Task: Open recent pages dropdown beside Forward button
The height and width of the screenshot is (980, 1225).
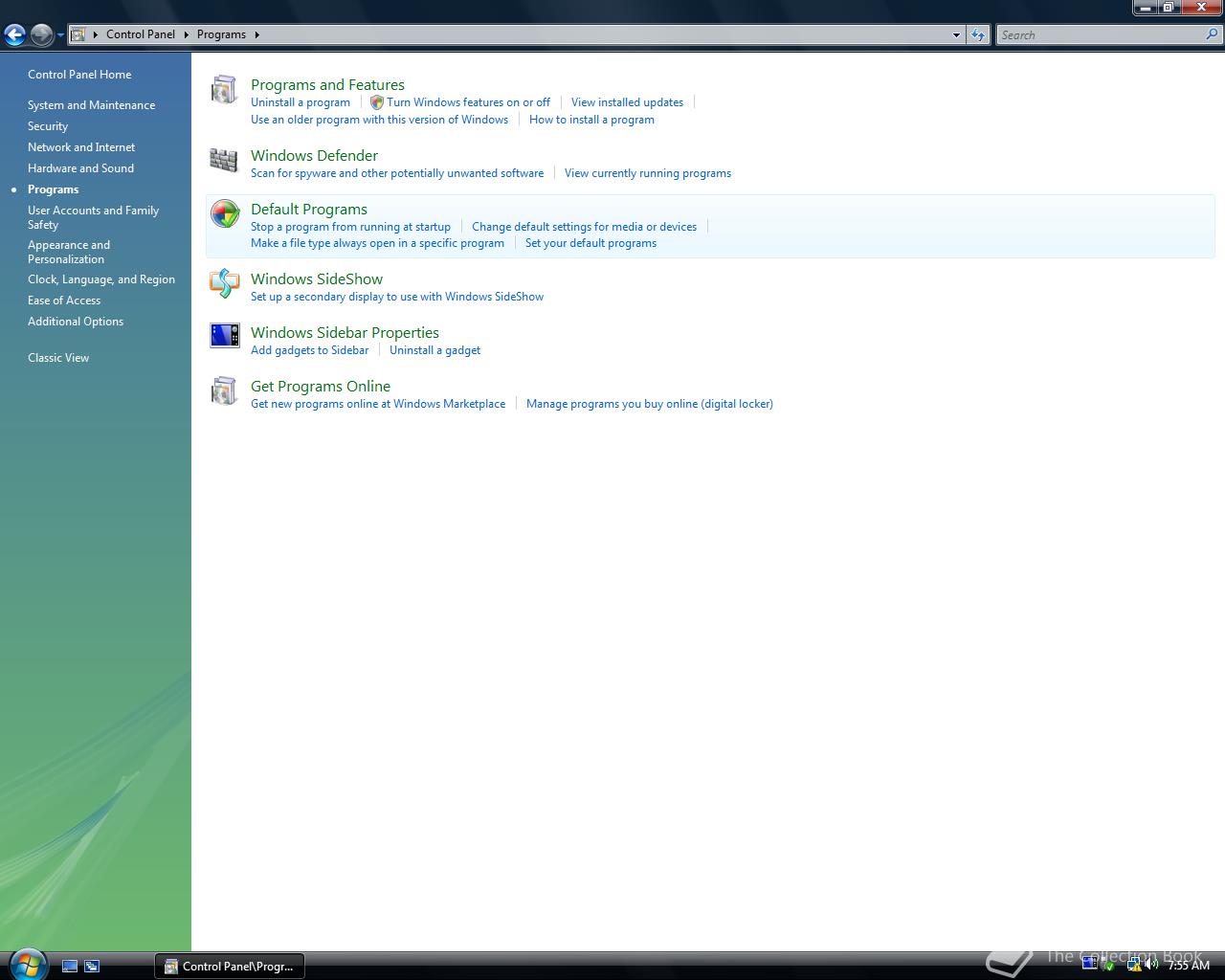Action: click(60, 35)
